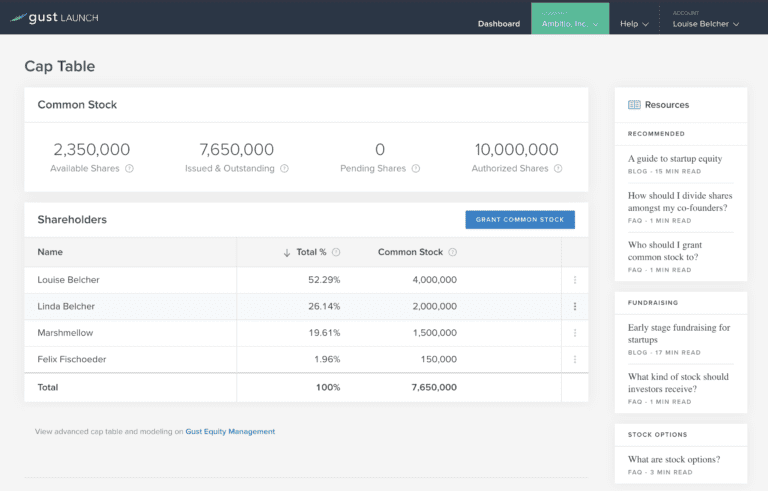
Task: Click the Total % column info icon
Action: pyautogui.click(x=336, y=253)
